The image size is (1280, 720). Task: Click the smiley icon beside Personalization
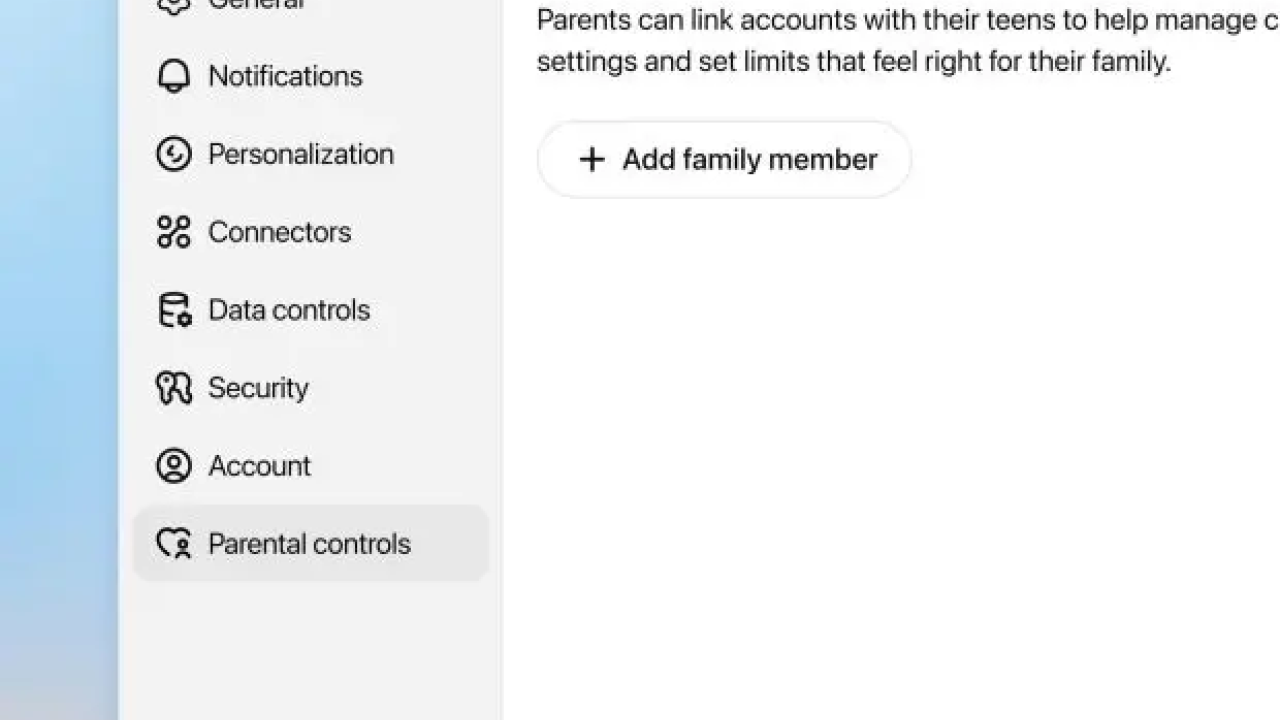coord(174,154)
